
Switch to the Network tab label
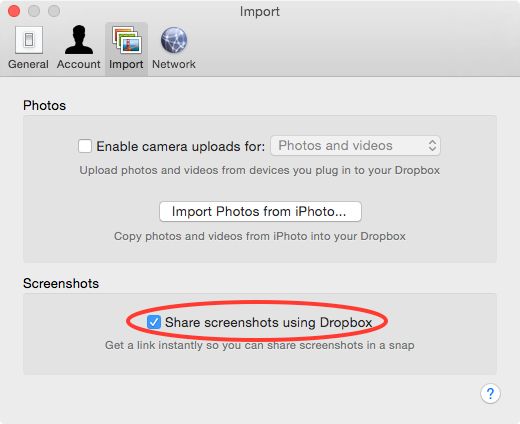(x=174, y=64)
